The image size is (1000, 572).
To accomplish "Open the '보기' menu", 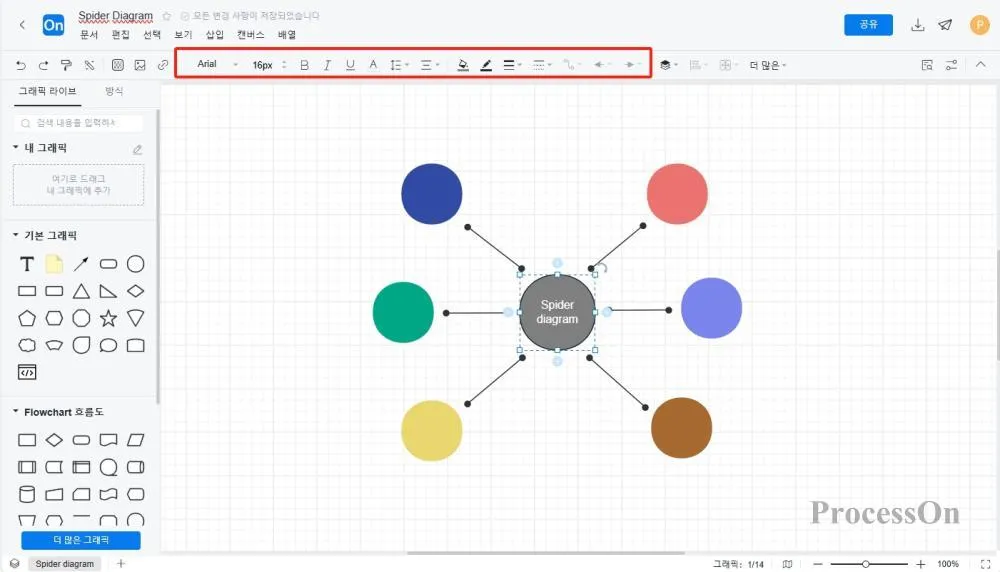I will point(183,34).
